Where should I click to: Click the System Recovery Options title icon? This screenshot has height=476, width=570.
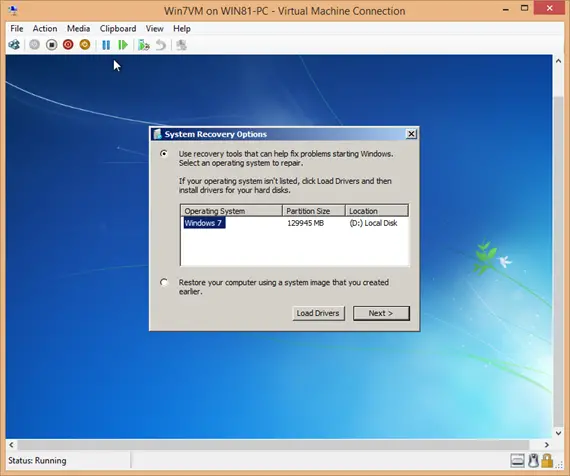[157, 134]
